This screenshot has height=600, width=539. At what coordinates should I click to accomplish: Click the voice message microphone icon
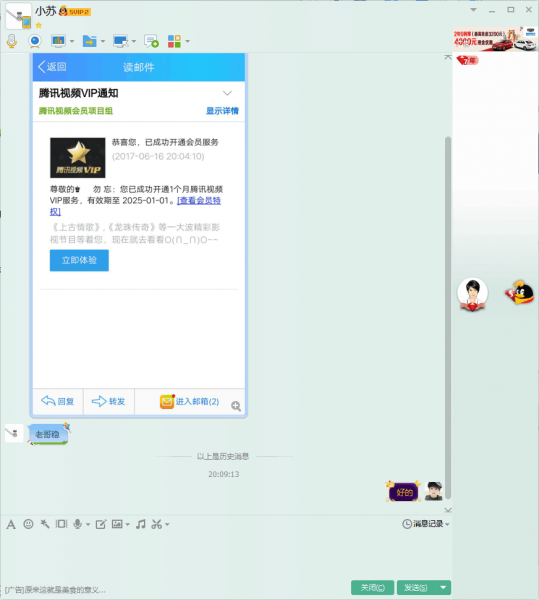coord(78,524)
